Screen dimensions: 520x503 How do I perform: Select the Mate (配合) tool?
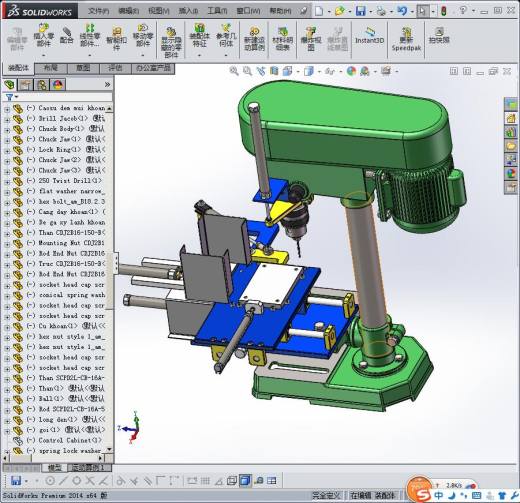tap(66, 36)
